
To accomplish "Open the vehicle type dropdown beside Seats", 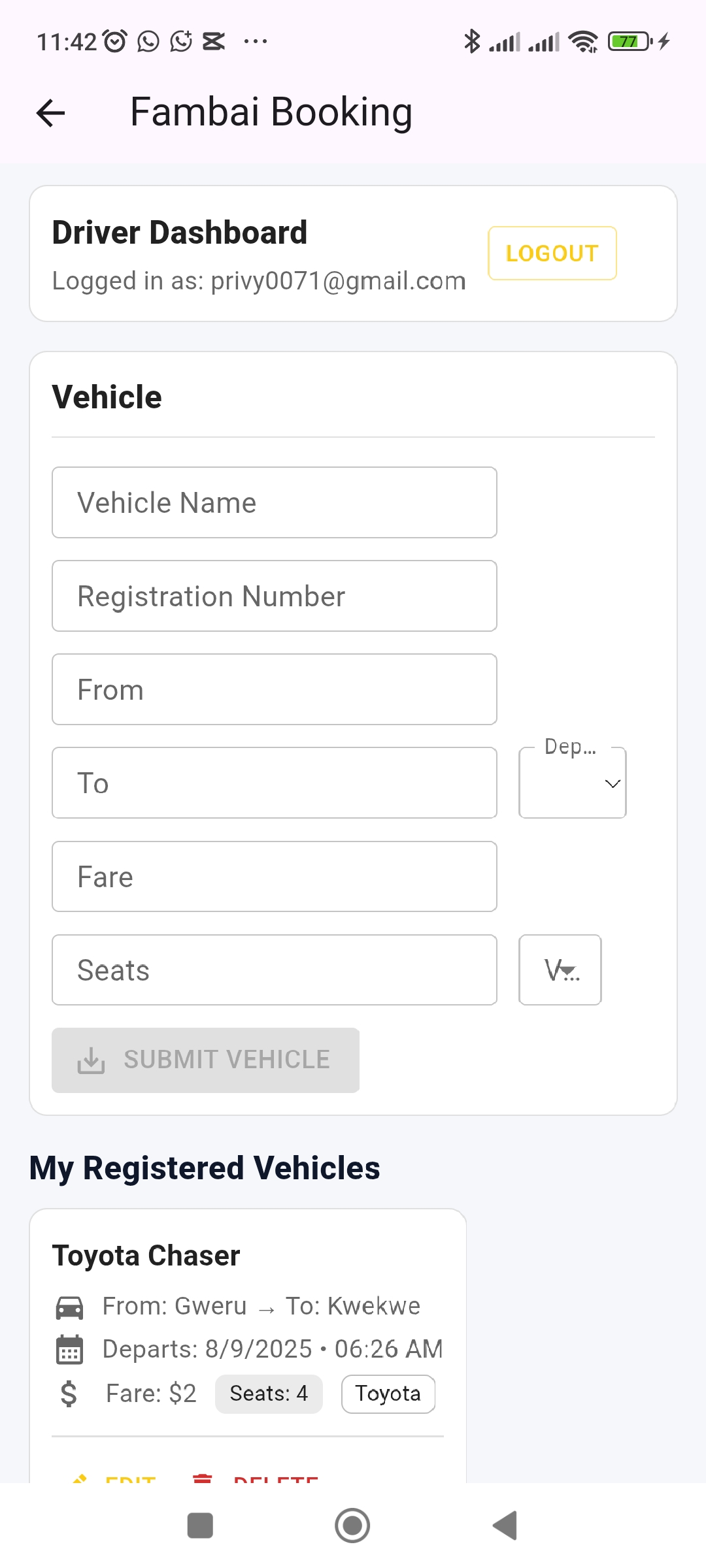I will click(560, 970).
